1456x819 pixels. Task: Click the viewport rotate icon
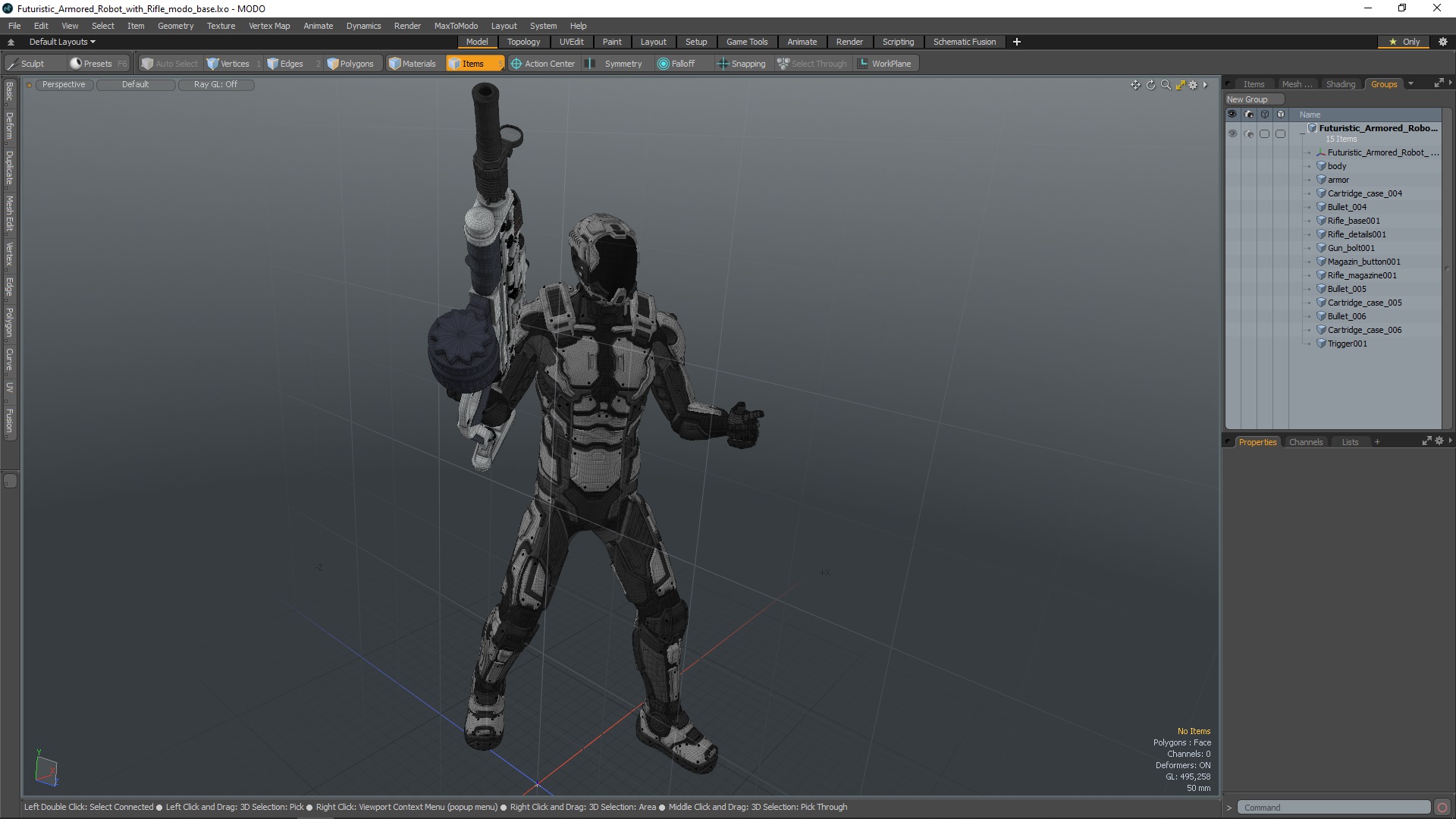click(x=1150, y=85)
